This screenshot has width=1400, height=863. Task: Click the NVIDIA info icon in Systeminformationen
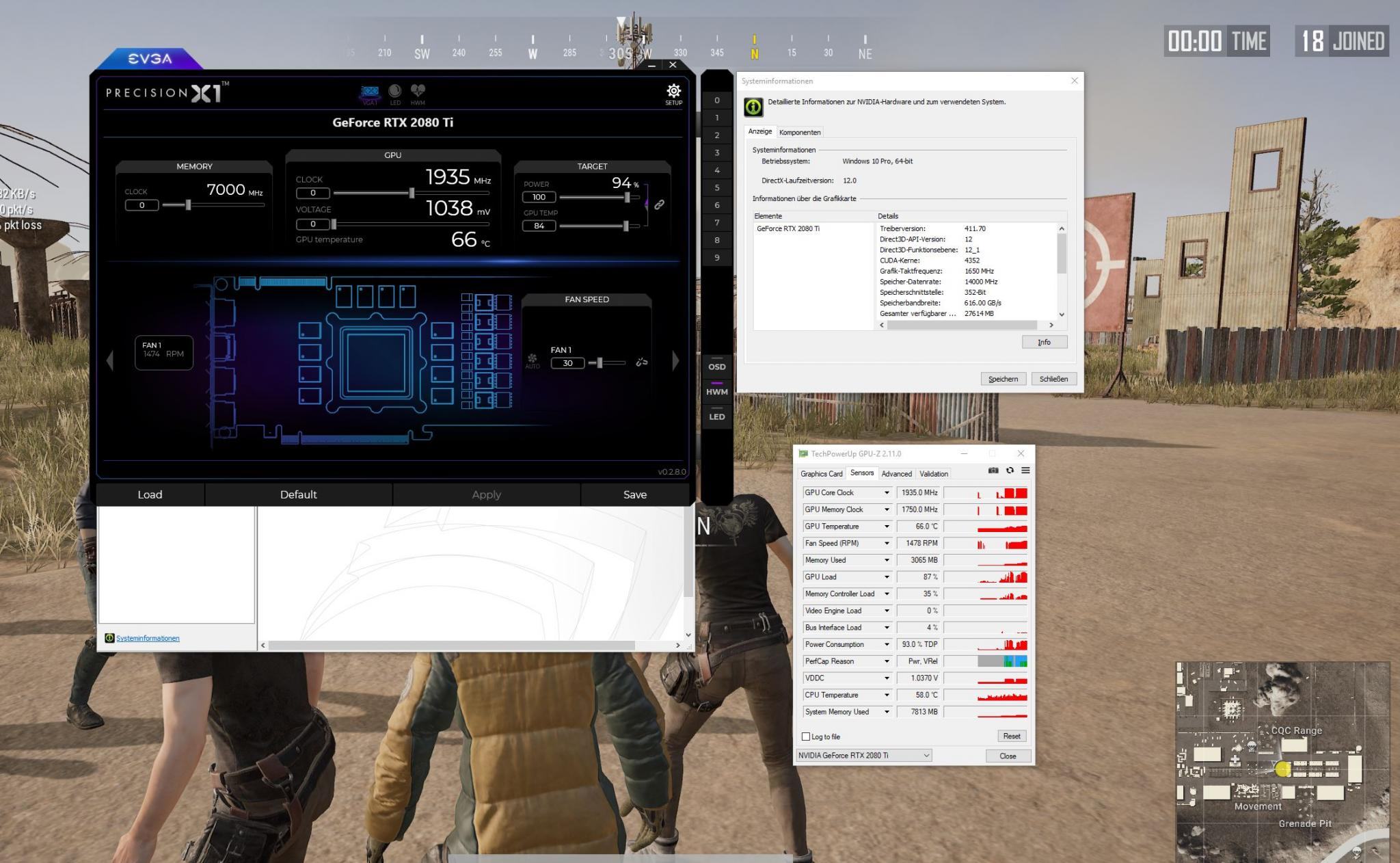point(753,107)
